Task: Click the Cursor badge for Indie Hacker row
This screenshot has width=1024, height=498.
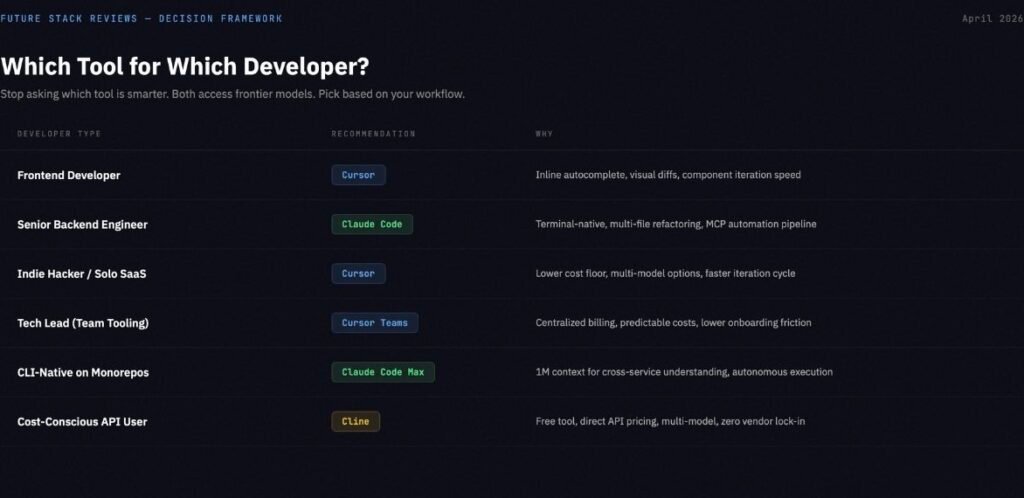Action: point(359,273)
